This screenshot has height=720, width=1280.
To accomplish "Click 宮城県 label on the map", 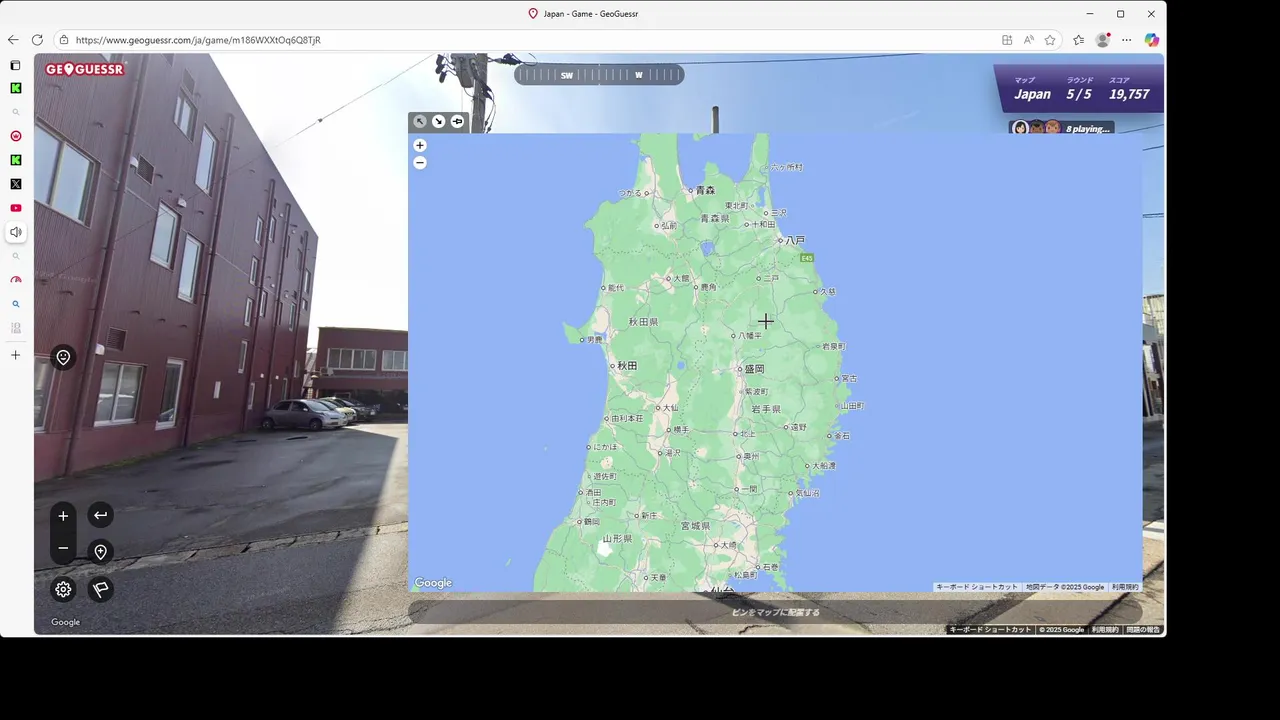I will tap(695, 525).
